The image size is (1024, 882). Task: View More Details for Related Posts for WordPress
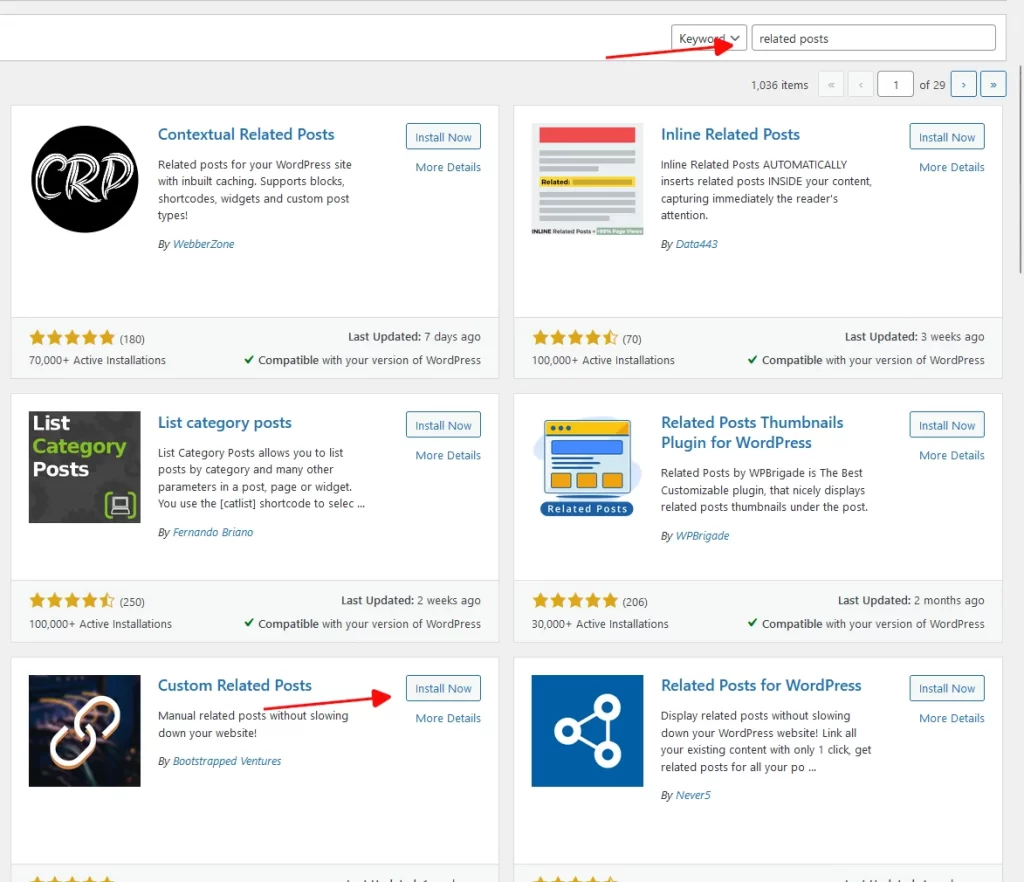952,718
